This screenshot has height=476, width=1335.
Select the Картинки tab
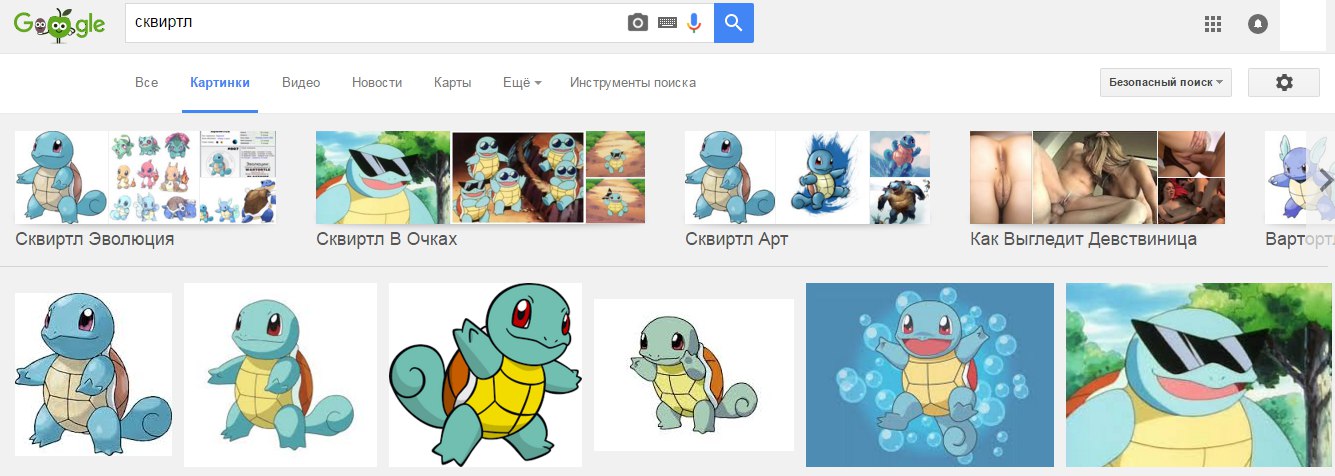point(220,83)
